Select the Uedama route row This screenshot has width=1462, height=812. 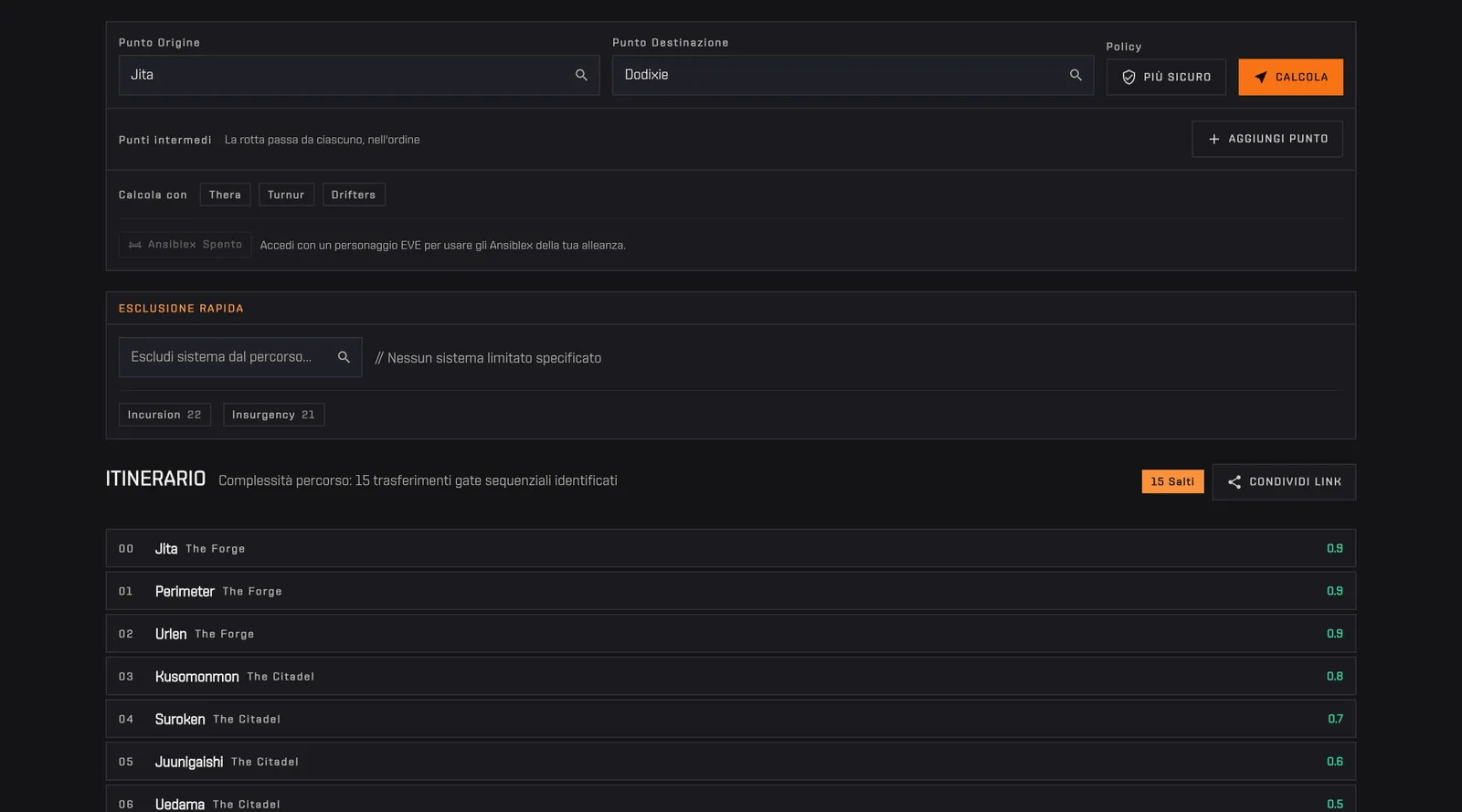731,800
